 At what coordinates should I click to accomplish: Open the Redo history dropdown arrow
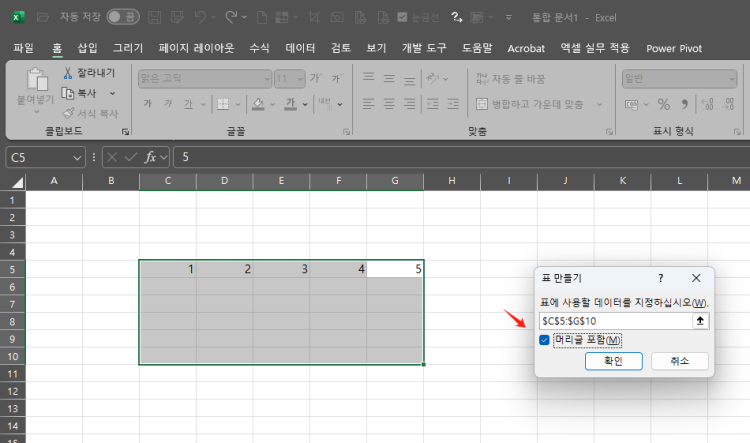pyautogui.click(x=244, y=18)
